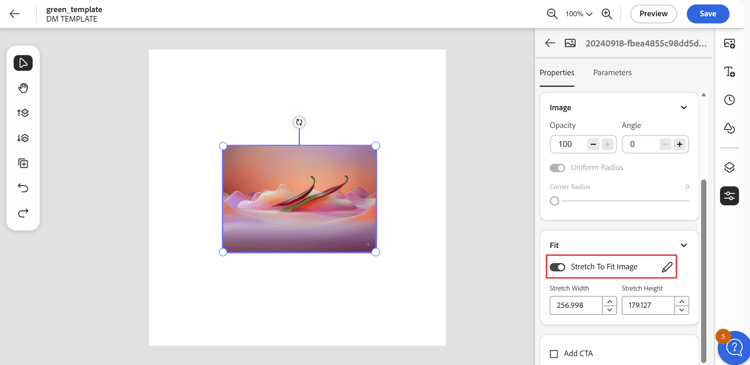750x365 pixels.
Task: Bring layer forward using the left toolbar
Action: tap(23, 113)
